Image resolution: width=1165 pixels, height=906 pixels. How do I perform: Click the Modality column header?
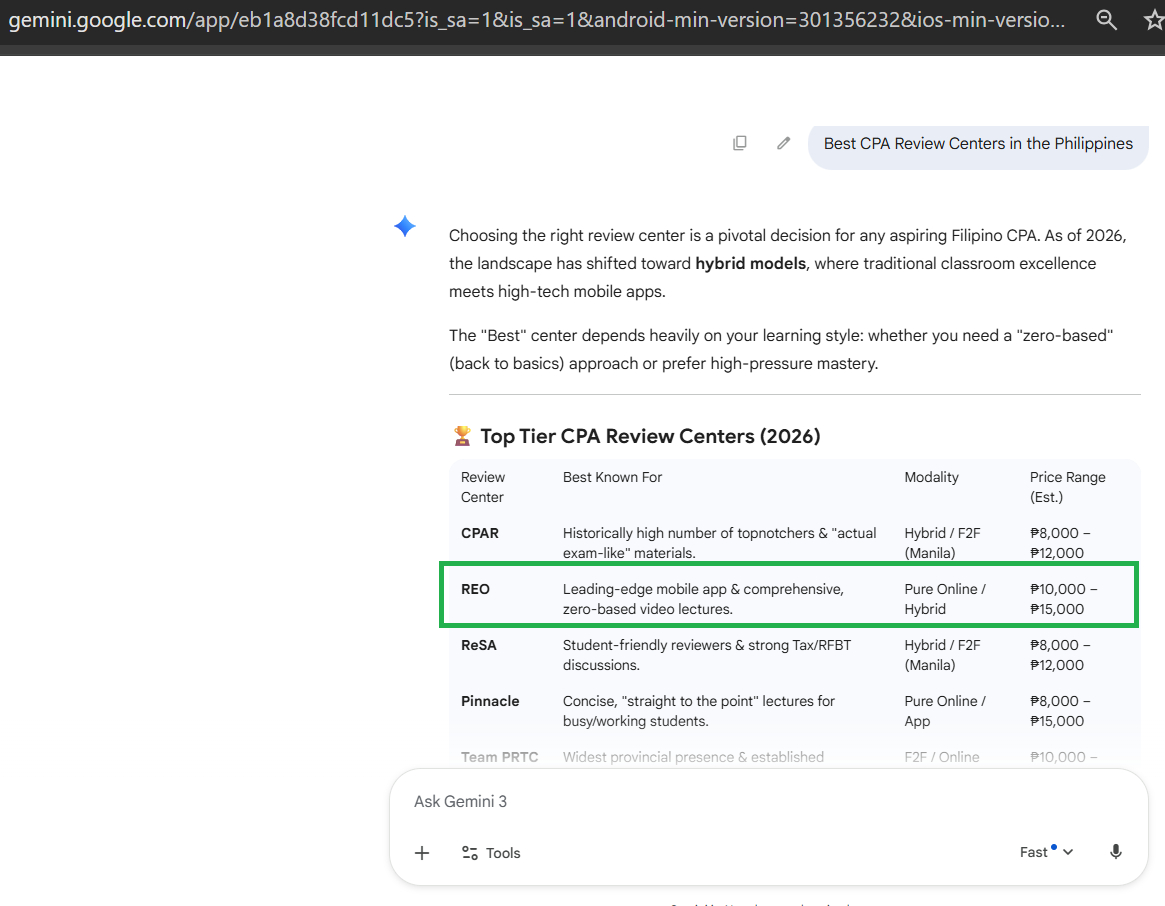(x=931, y=477)
